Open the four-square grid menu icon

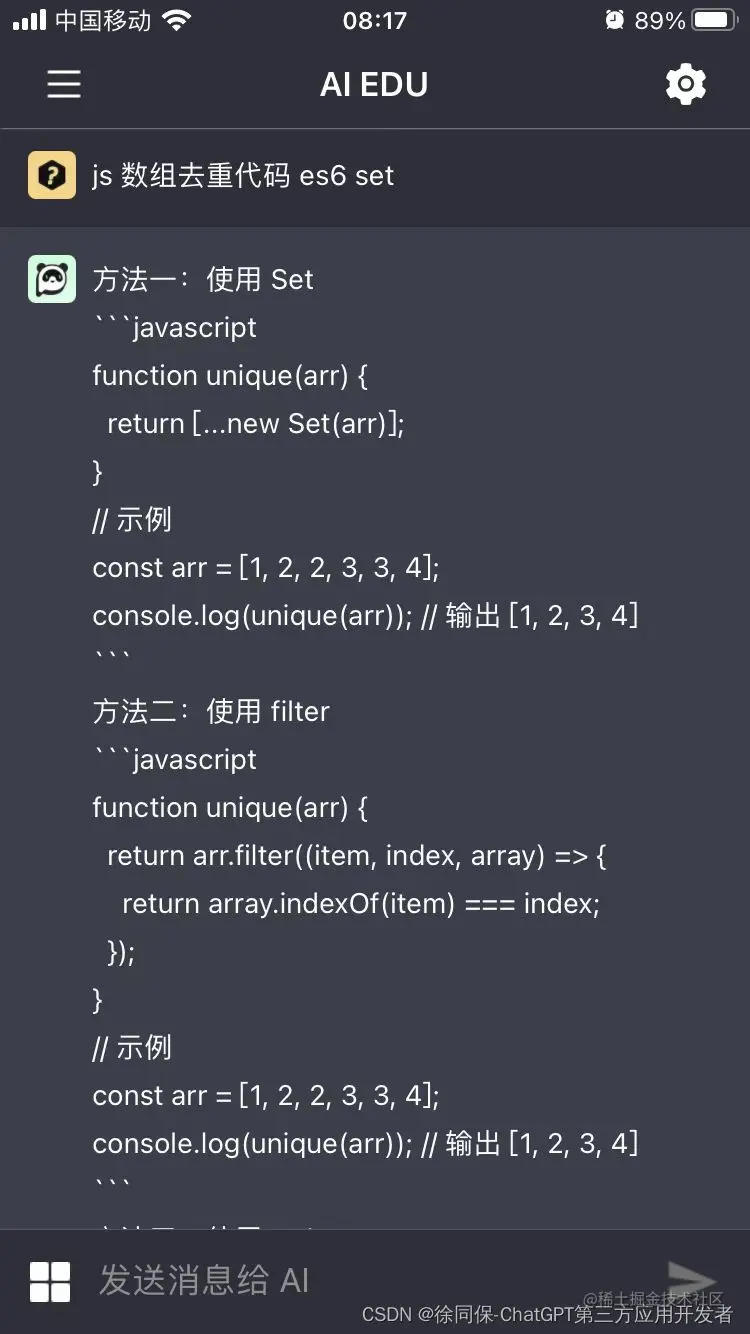[50, 1281]
